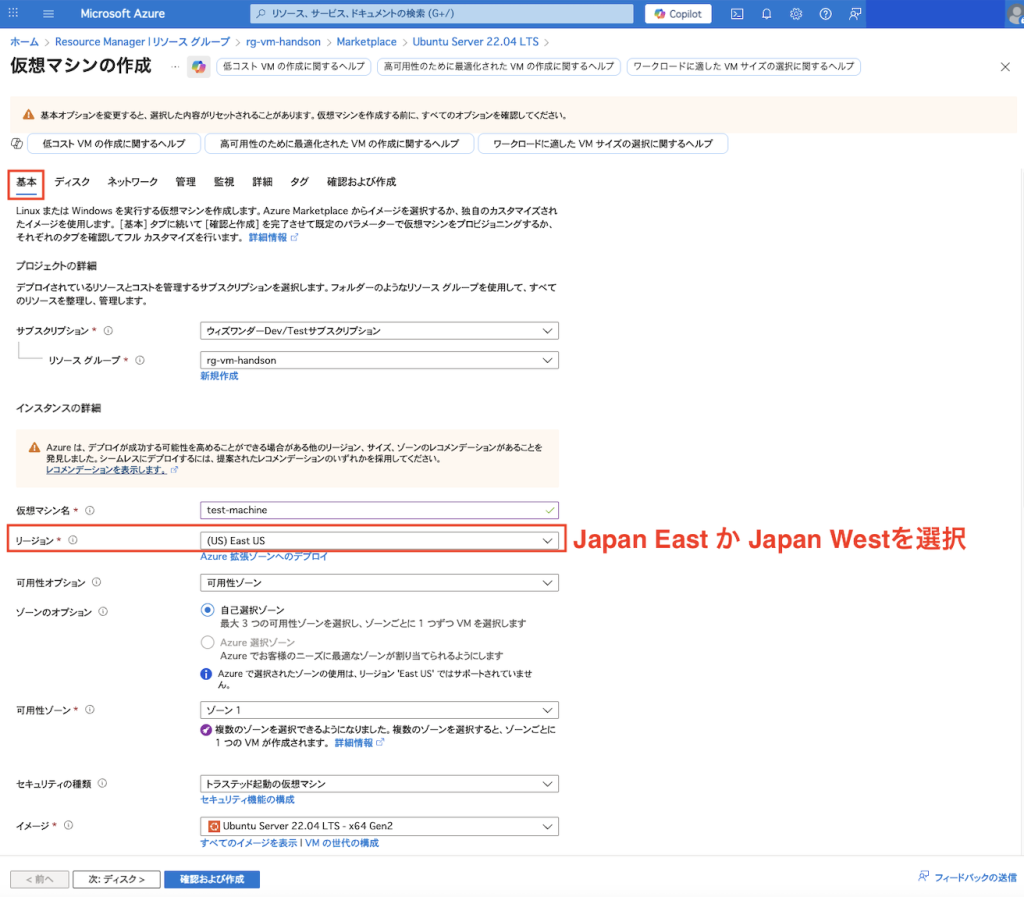This screenshot has width=1024, height=897.
Task: Open the Azure portal hamburger menu
Action: [49, 14]
